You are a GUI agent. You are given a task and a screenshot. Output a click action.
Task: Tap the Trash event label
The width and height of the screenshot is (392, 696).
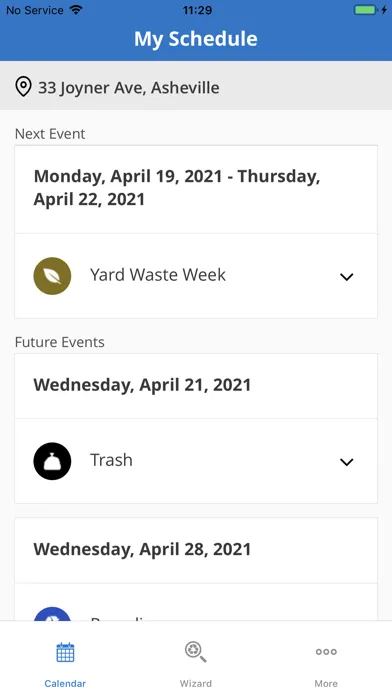[x=111, y=460]
